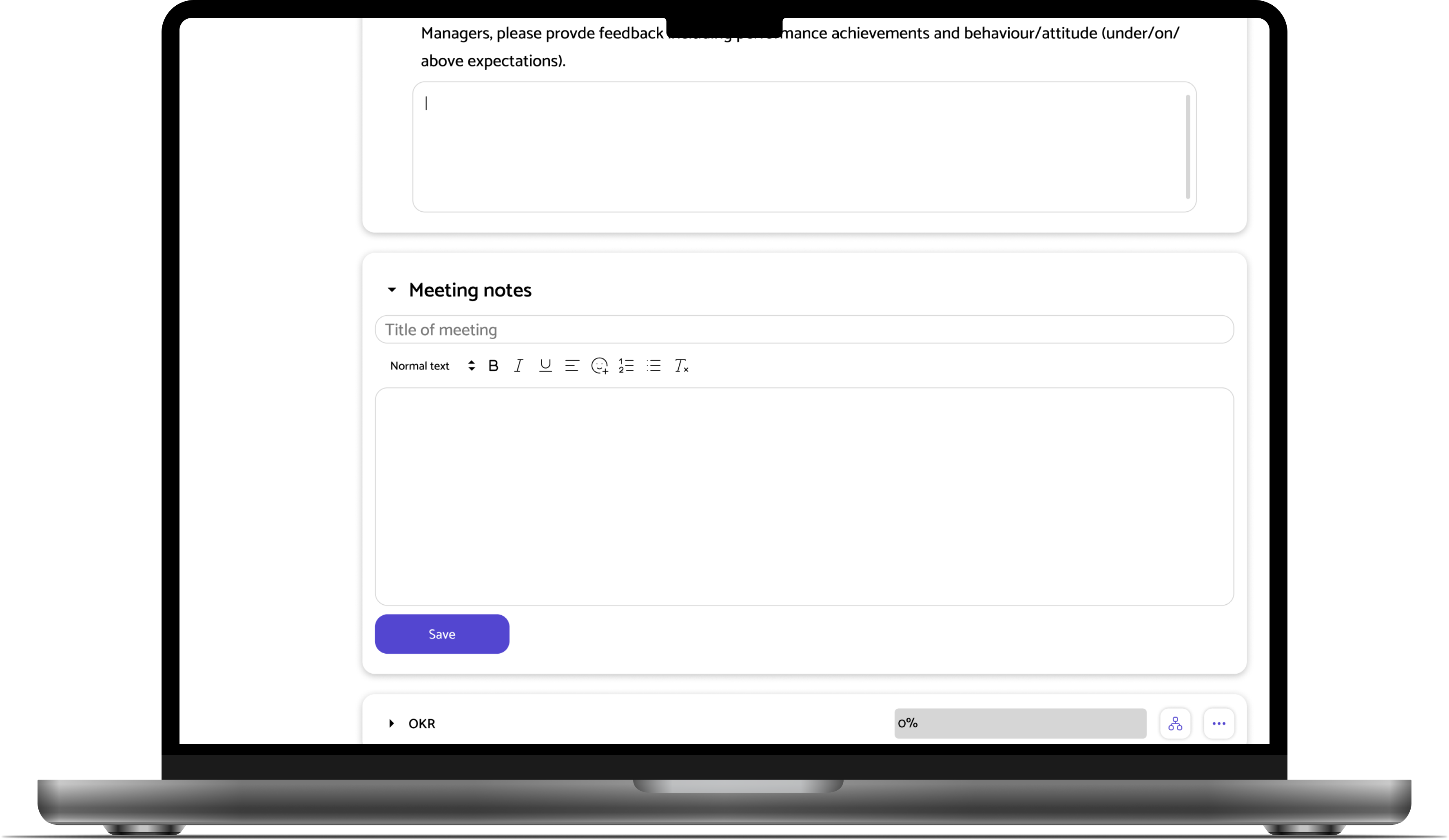1449x840 pixels.
Task: Collapse the Meeting notes section
Action: pyautogui.click(x=392, y=290)
